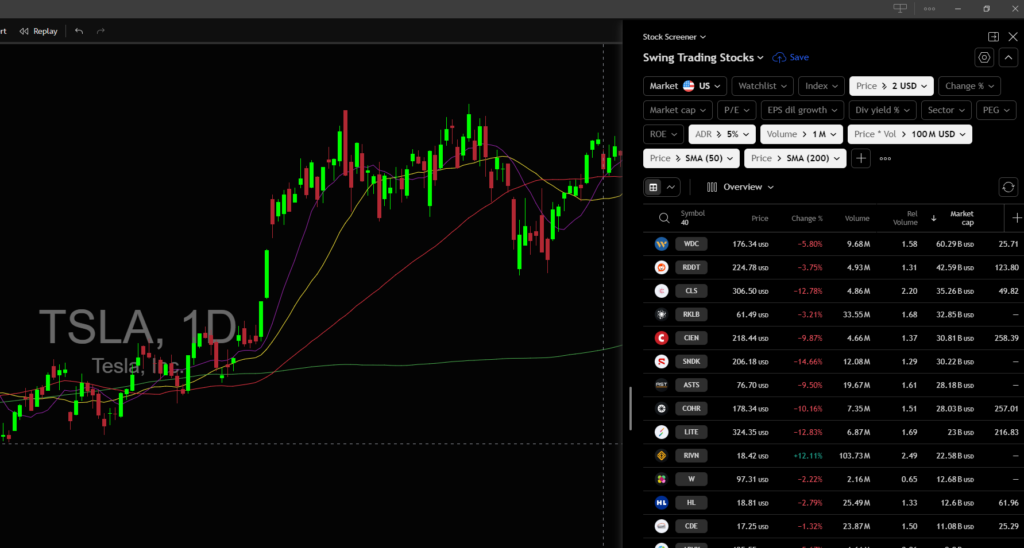Sort by the Volume column header

pos(857,219)
